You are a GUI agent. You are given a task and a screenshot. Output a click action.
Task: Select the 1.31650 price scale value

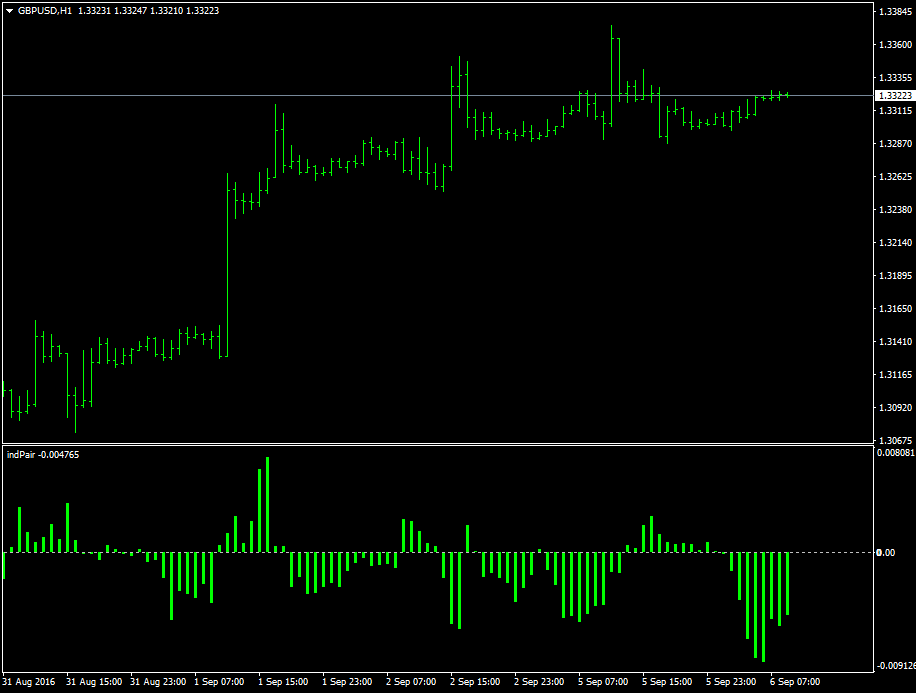(895, 309)
